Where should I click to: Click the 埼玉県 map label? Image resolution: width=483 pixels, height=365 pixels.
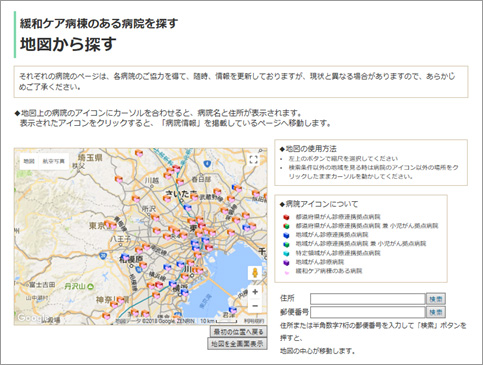click(x=90, y=157)
